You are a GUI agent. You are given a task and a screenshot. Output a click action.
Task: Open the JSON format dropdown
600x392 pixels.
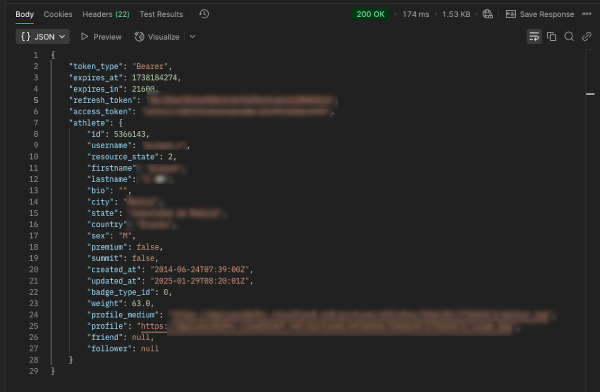click(42, 37)
